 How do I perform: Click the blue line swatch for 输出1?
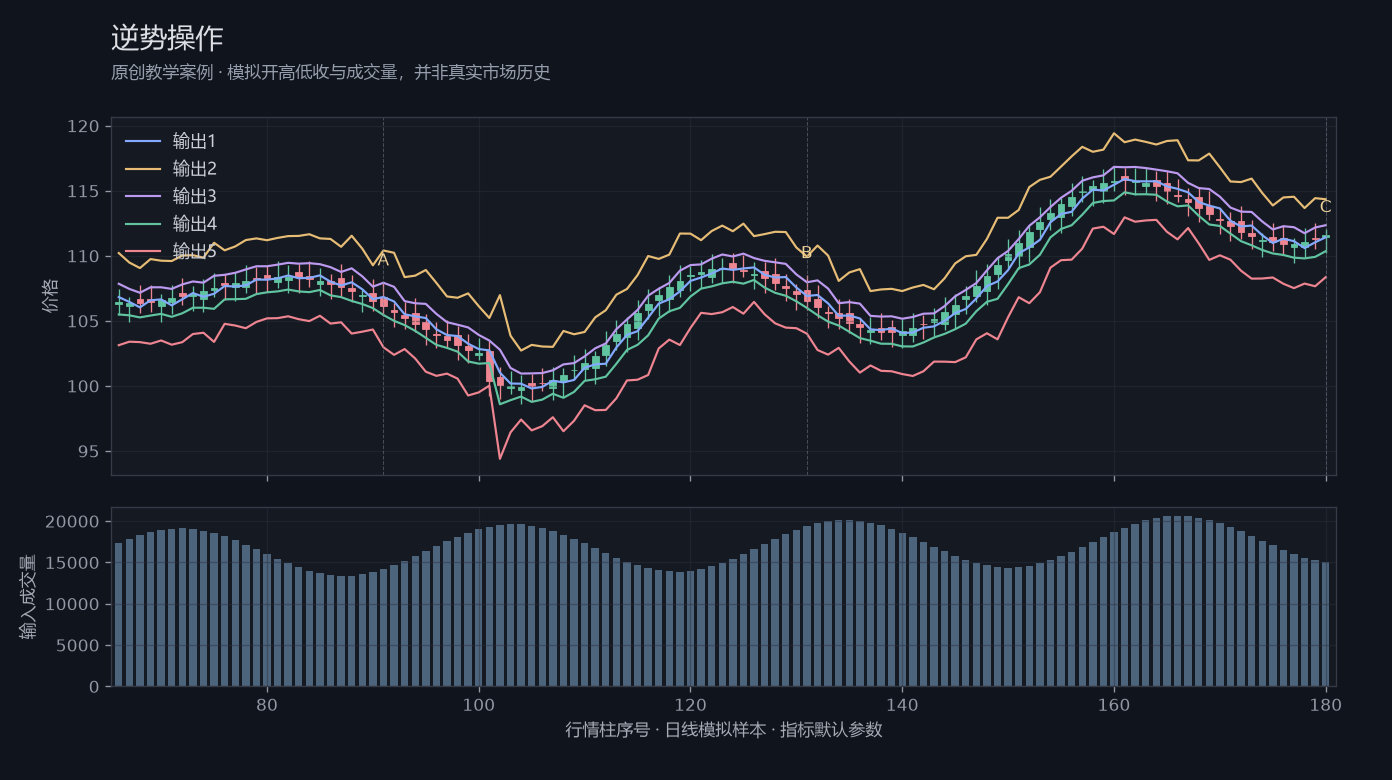pyautogui.click(x=143, y=141)
